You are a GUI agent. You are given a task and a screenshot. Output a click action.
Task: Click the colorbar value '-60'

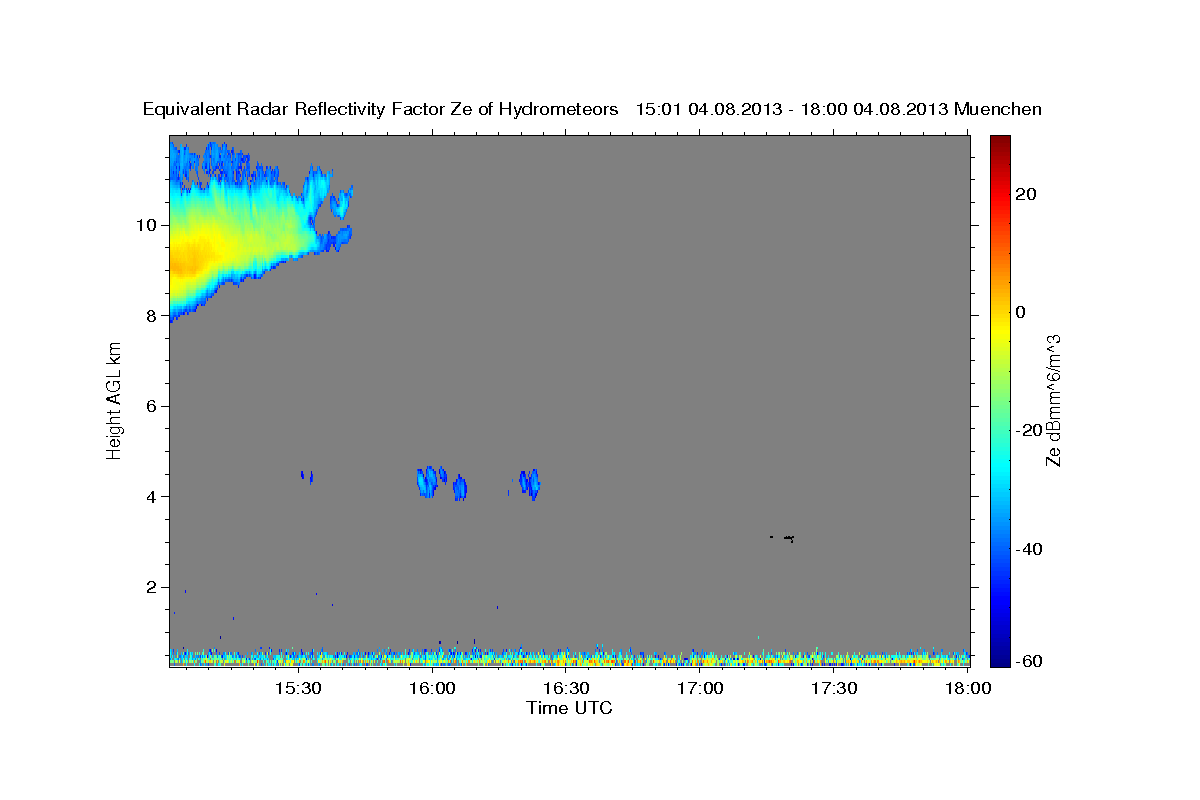tap(1031, 661)
